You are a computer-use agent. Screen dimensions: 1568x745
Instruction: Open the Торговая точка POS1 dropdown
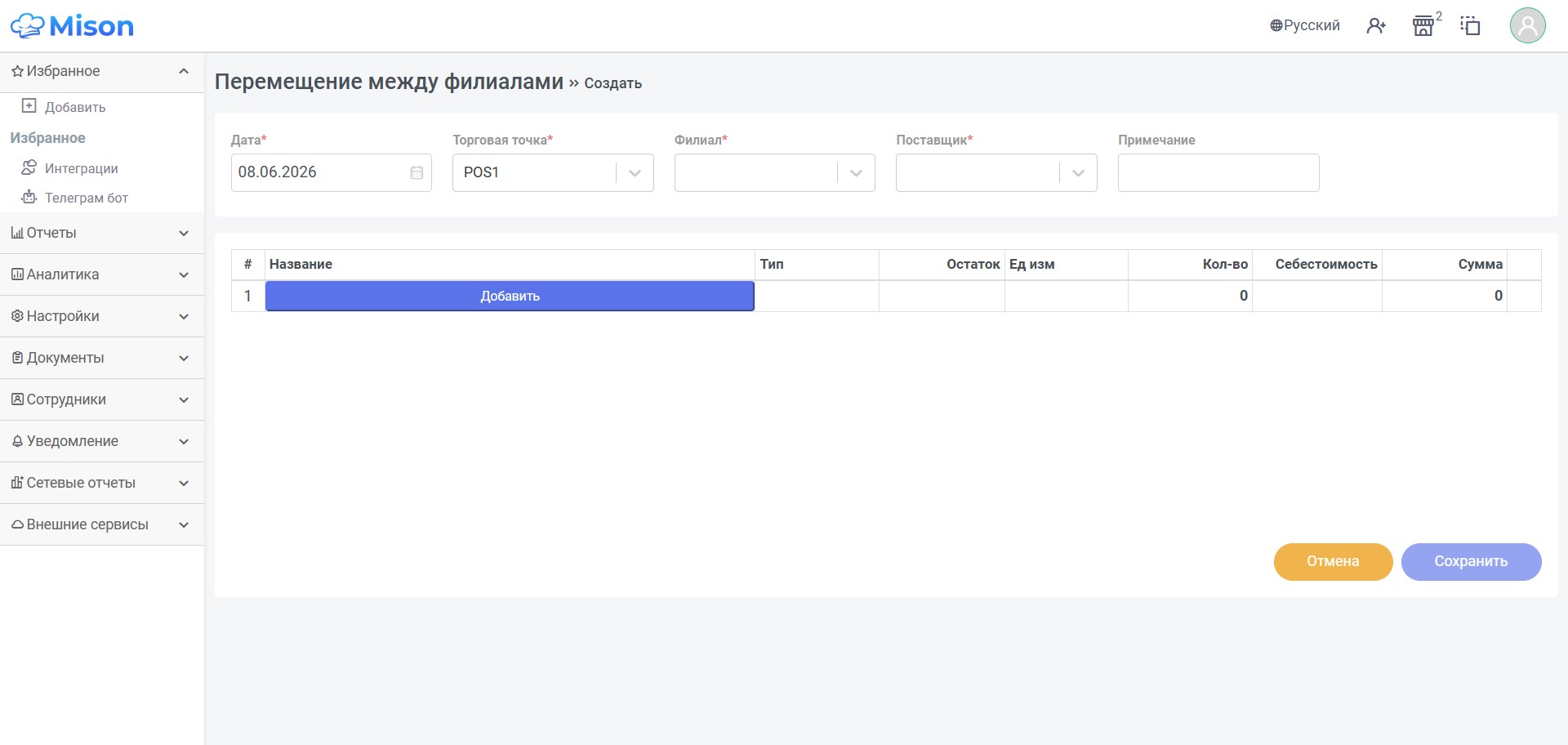pos(553,172)
